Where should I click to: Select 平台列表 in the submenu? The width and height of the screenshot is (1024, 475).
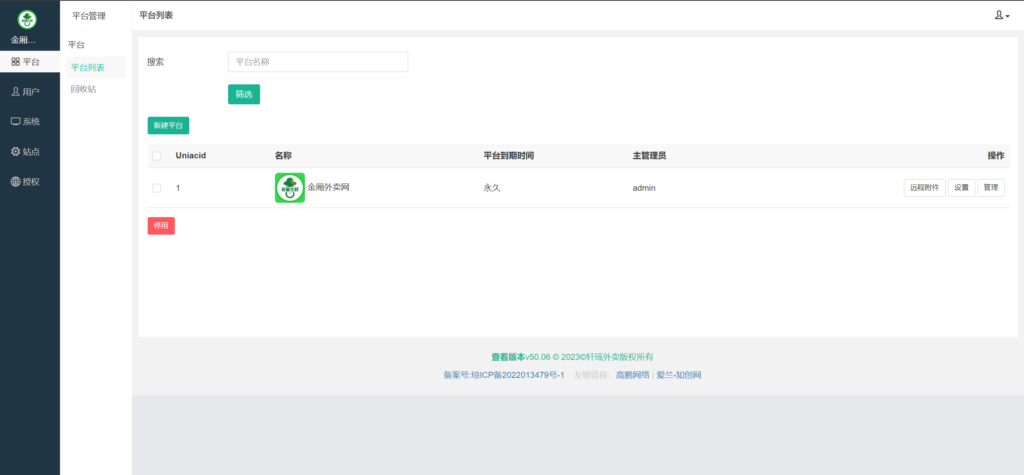(87, 67)
